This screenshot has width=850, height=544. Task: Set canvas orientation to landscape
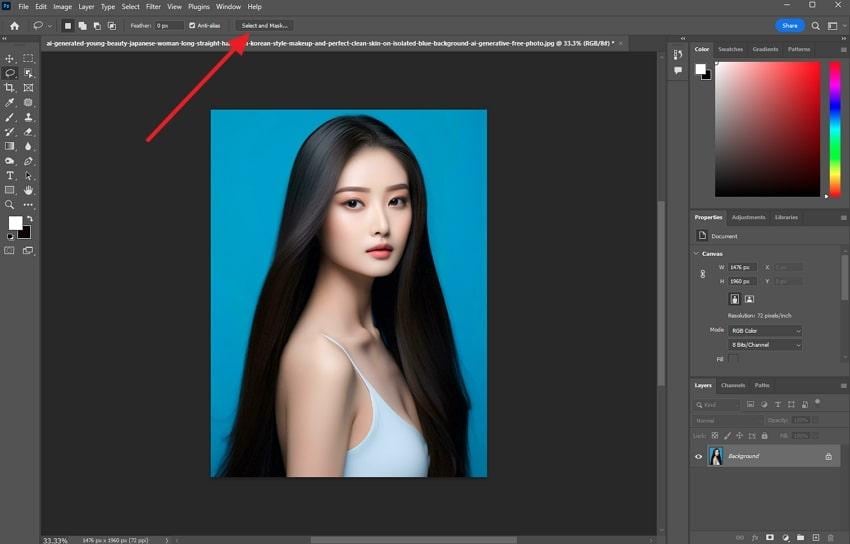pyautogui.click(x=749, y=299)
